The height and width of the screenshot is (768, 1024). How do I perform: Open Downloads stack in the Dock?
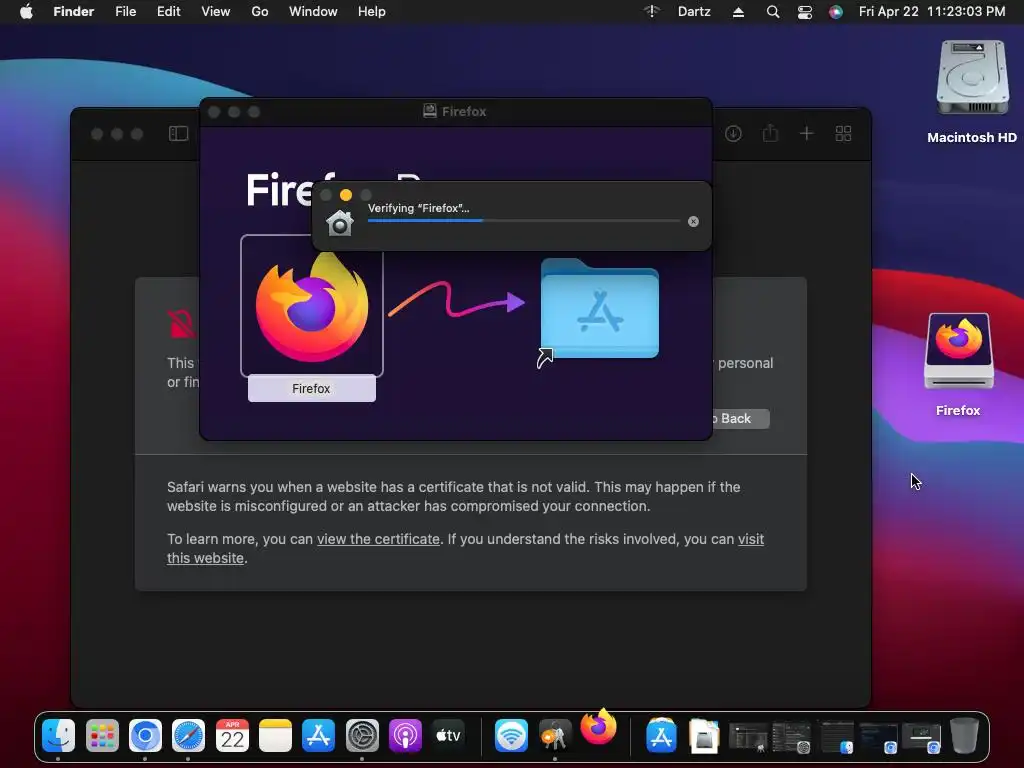coord(704,736)
